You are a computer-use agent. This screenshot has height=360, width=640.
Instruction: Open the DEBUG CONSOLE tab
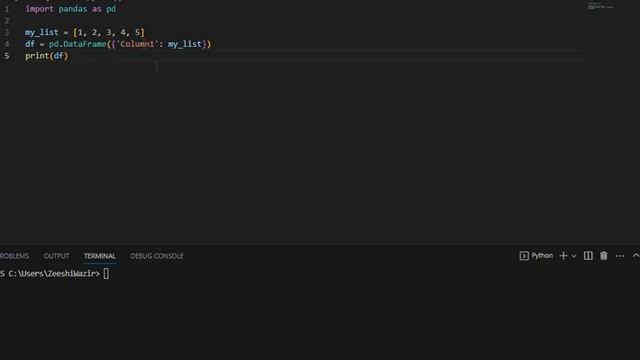pos(157,256)
